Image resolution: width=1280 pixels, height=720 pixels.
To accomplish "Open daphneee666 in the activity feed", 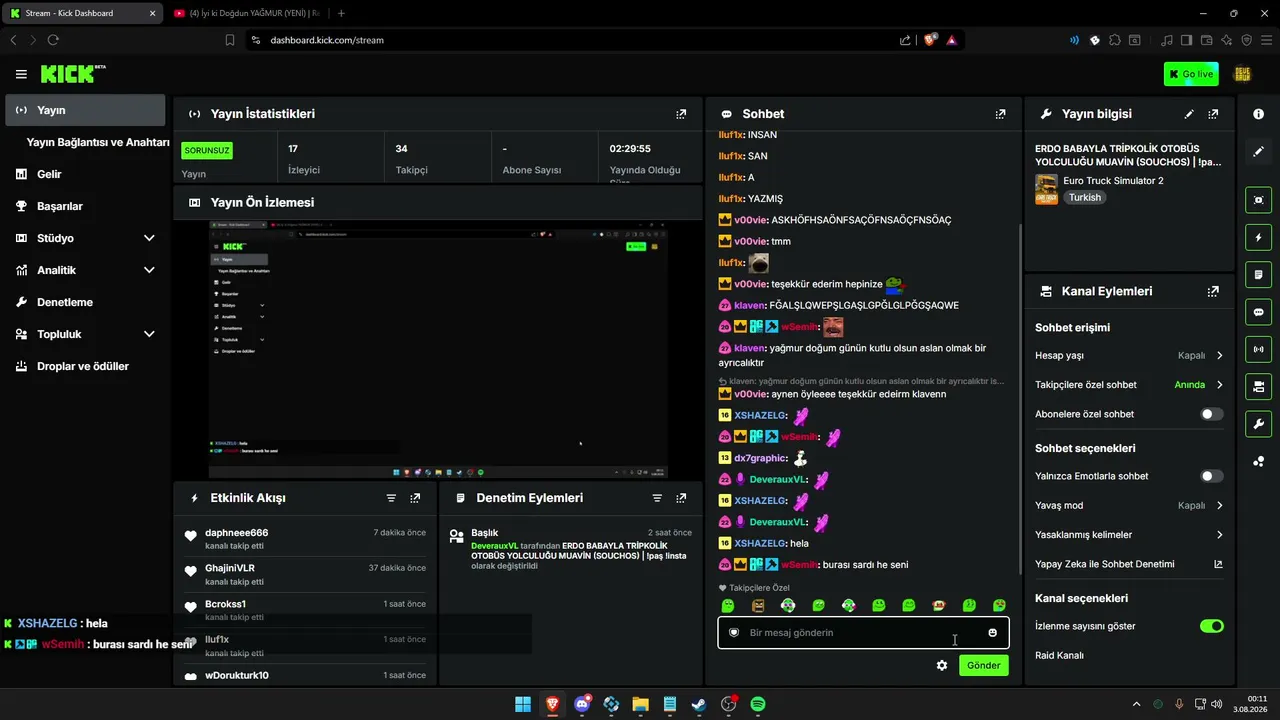I will click(237, 533).
